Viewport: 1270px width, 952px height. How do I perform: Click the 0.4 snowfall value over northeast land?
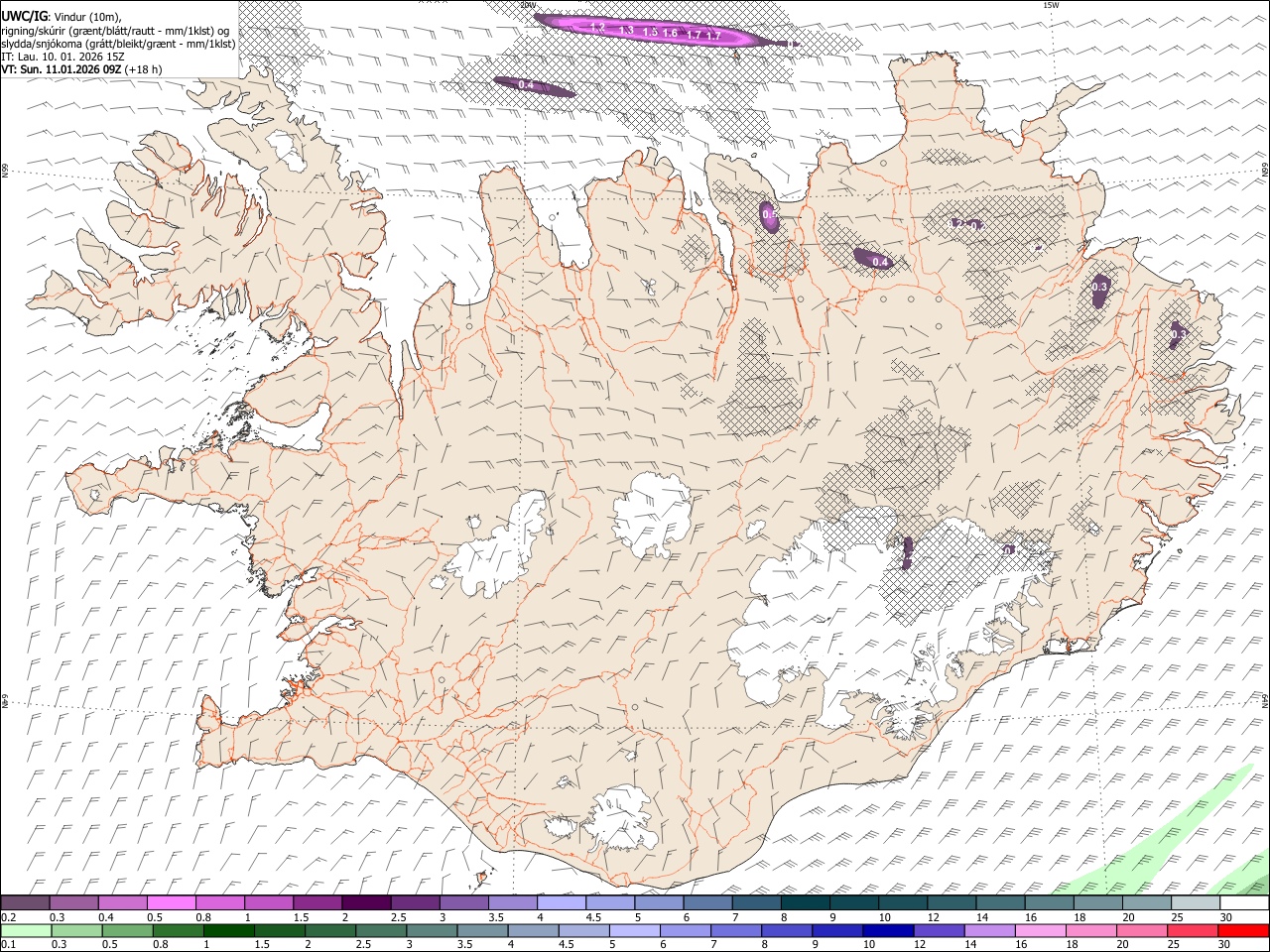tap(880, 262)
